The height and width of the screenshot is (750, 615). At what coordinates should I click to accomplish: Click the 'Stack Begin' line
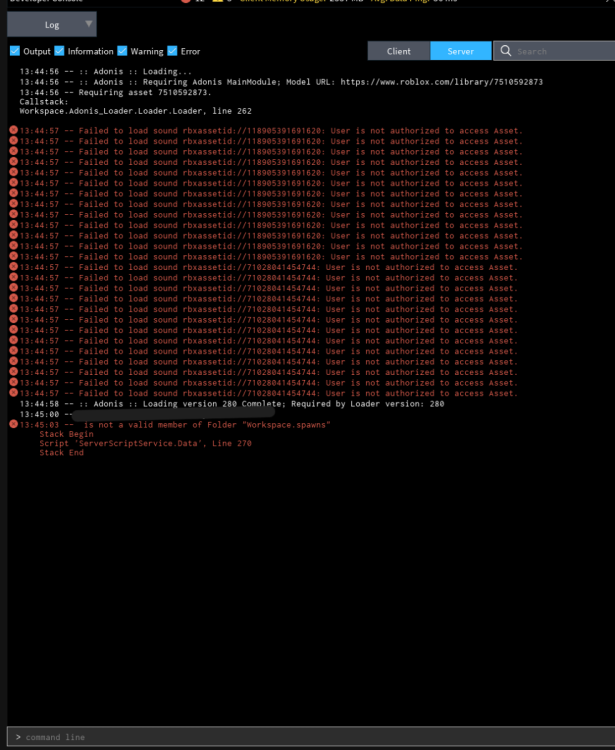pos(66,434)
